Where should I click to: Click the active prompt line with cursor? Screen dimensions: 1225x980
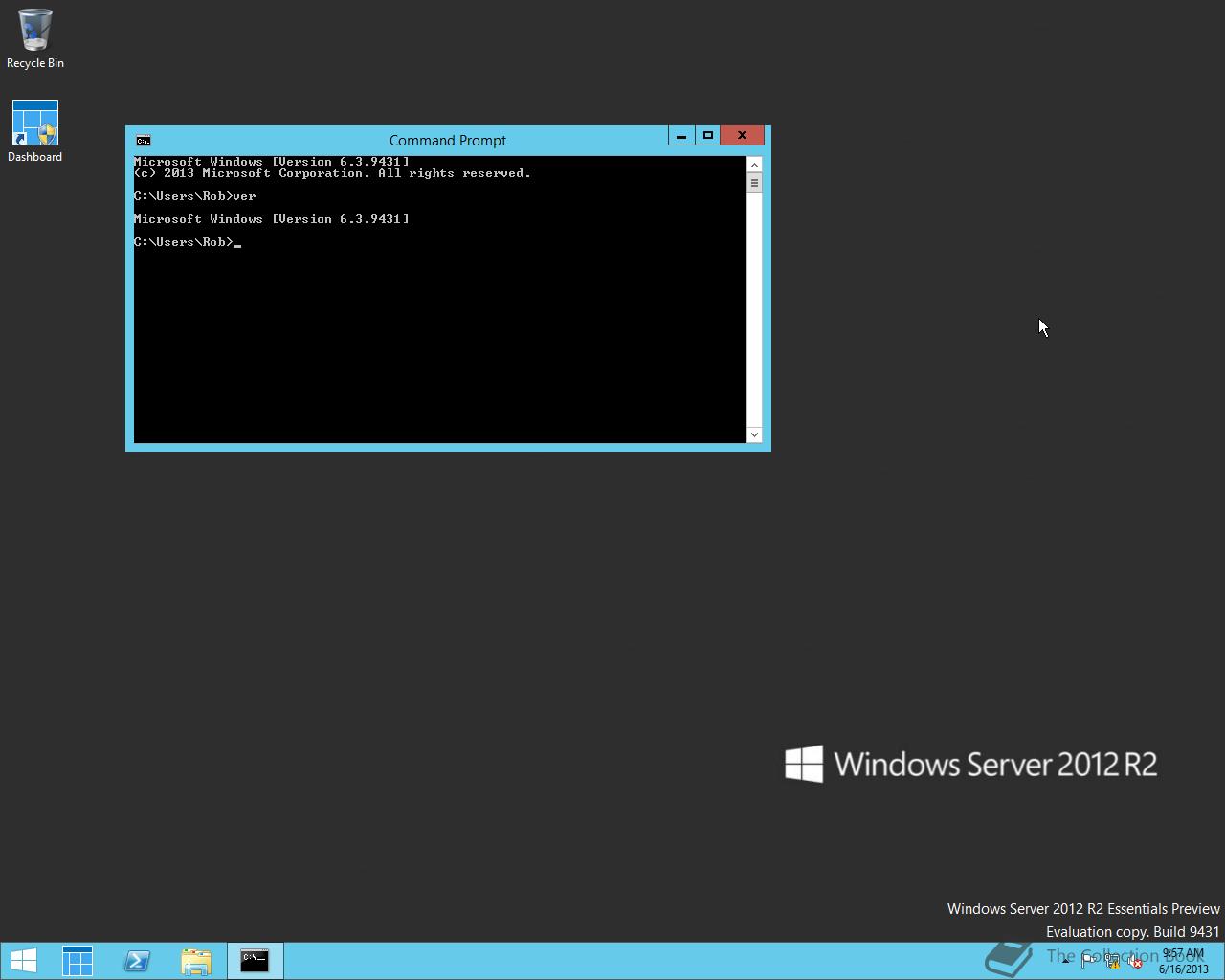tap(188, 242)
